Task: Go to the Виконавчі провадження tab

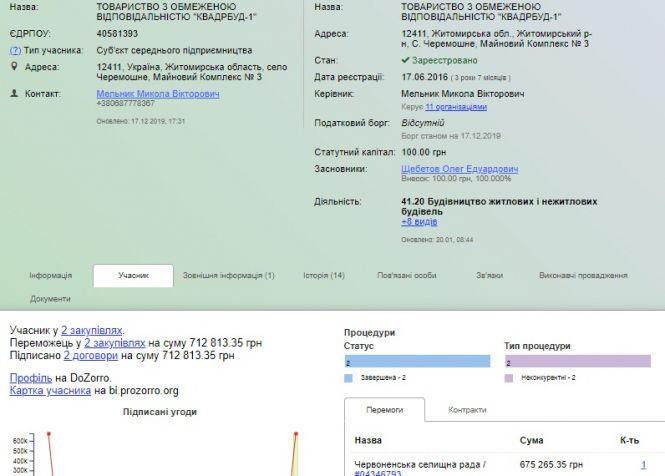Action: pyautogui.click(x=583, y=275)
